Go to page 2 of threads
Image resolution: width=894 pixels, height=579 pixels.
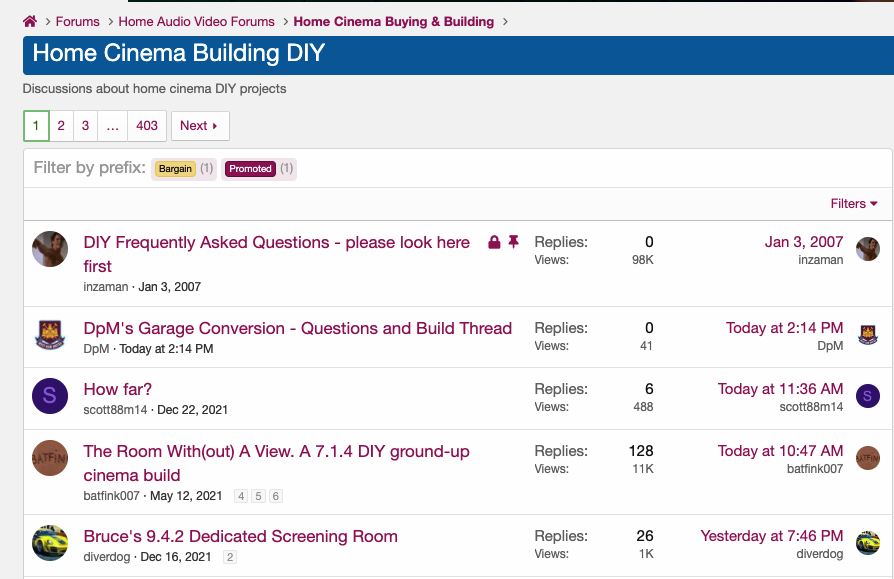tap(61, 126)
